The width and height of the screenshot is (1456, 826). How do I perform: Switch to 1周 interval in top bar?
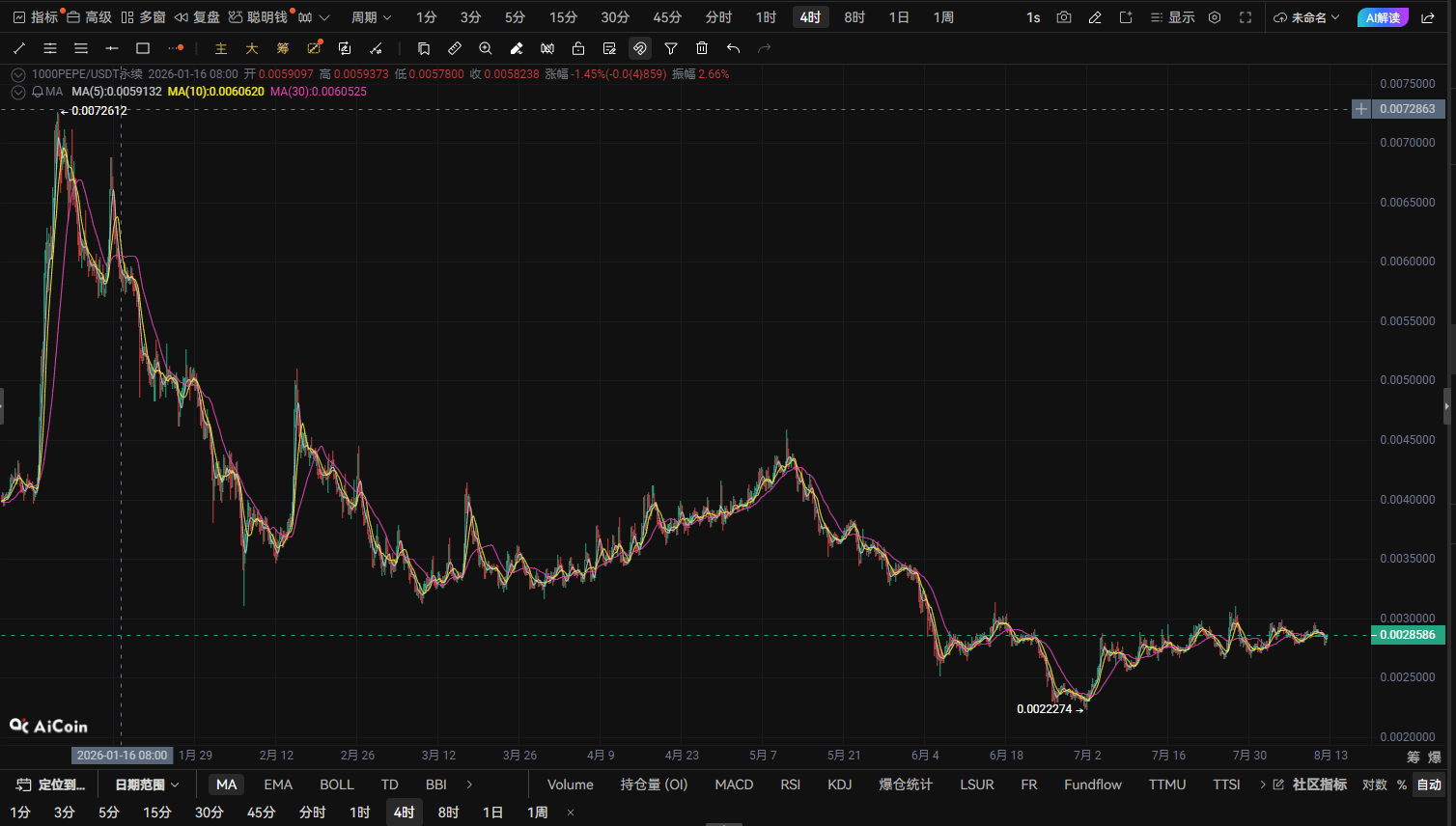click(943, 17)
